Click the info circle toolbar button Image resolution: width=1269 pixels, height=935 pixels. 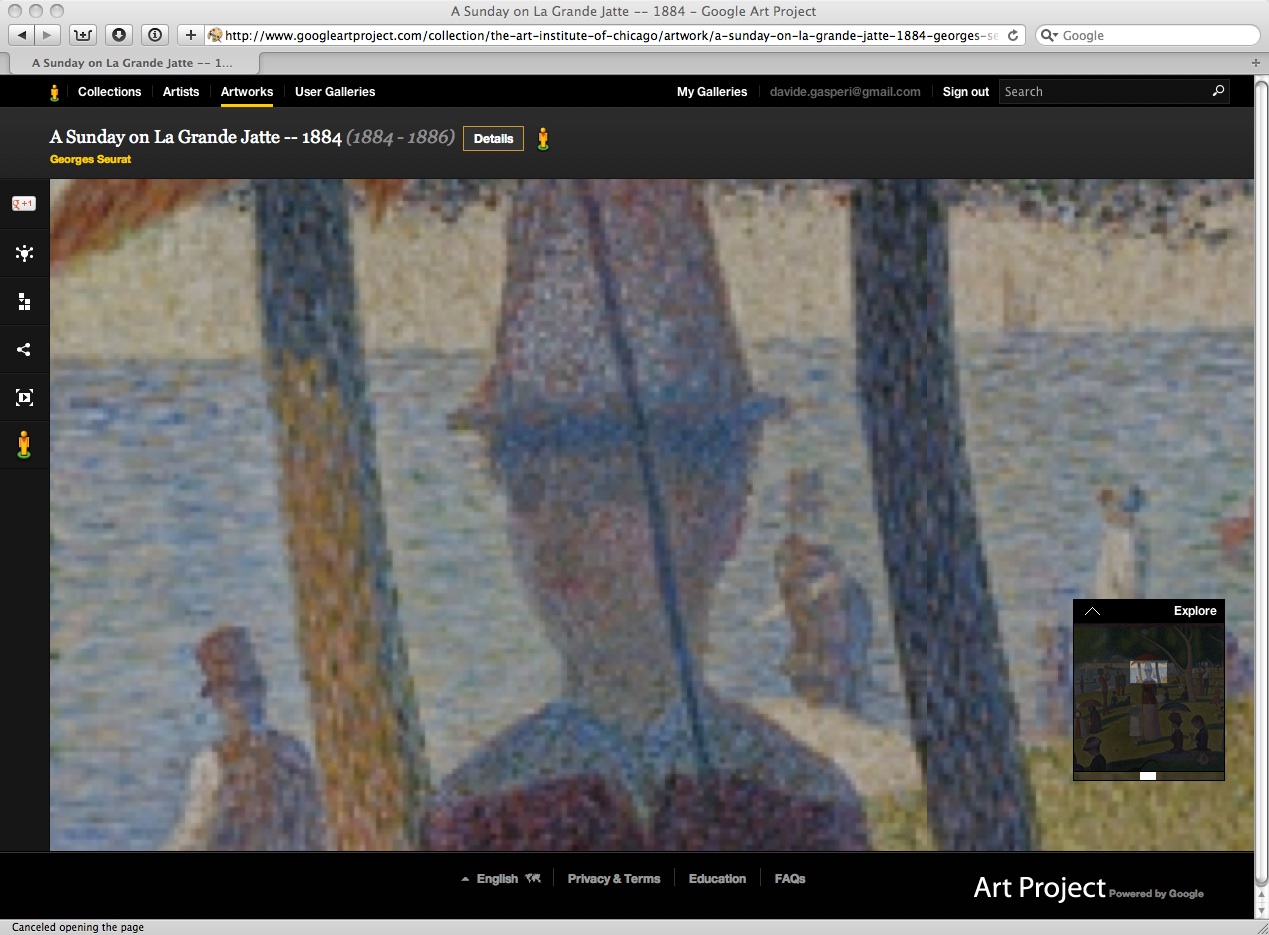pyautogui.click(x=155, y=35)
